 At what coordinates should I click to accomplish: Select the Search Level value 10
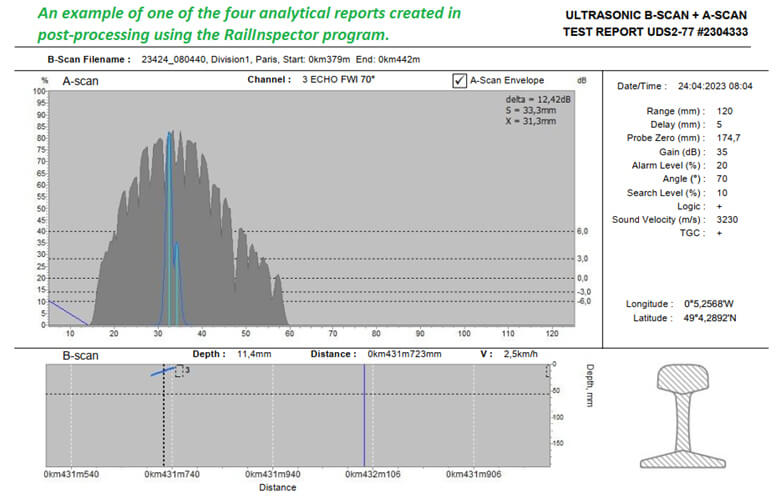click(722, 193)
